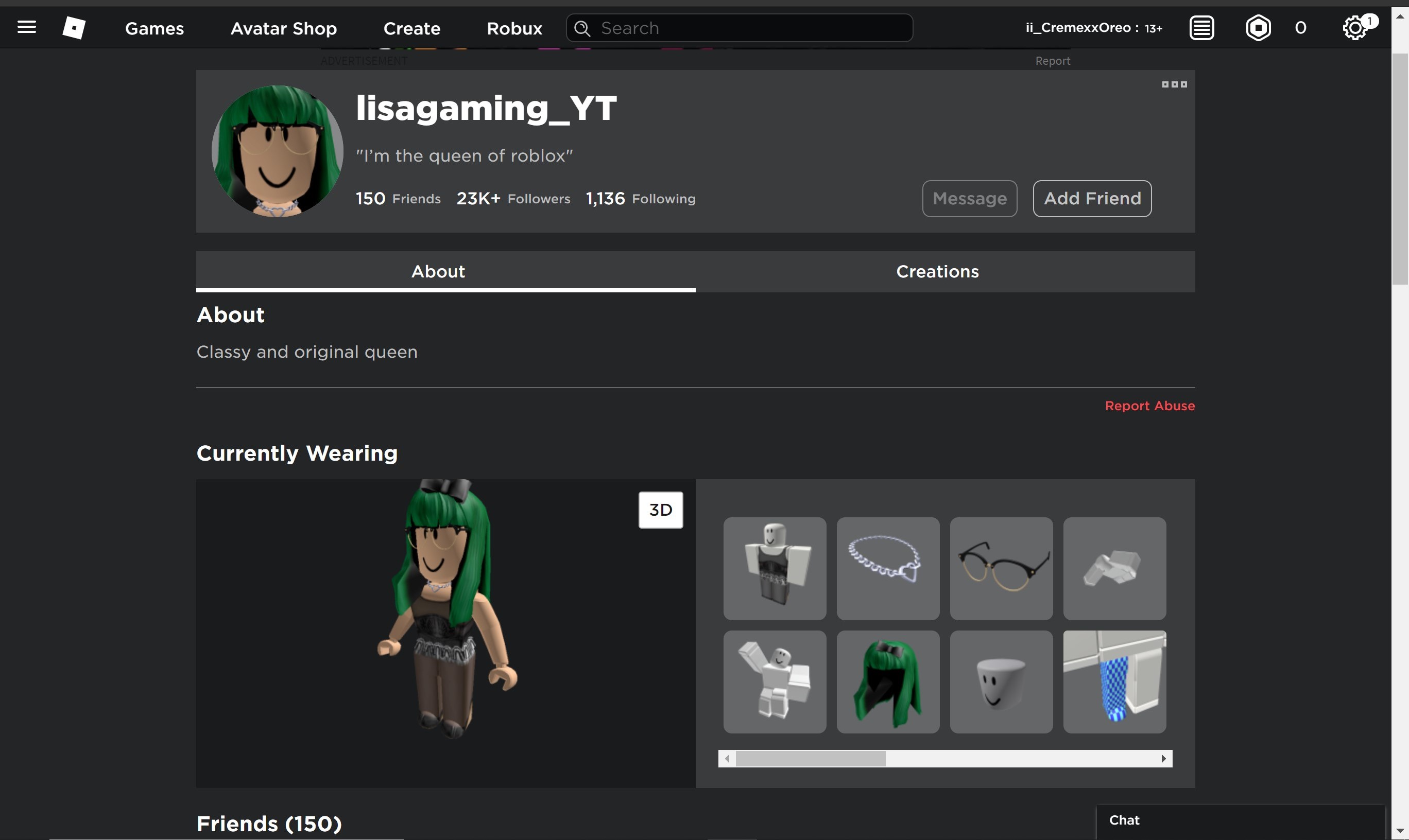Click the Robux balance 0

point(1300,28)
